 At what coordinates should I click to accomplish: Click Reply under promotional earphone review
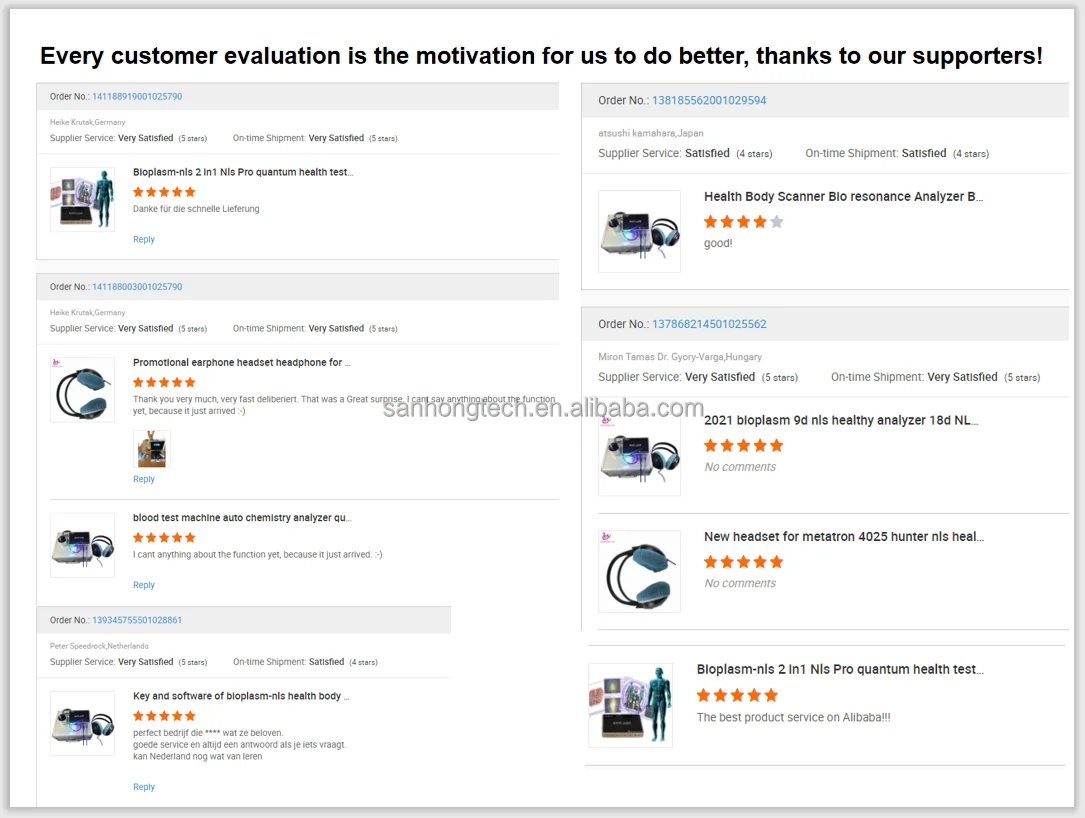tap(144, 480)
